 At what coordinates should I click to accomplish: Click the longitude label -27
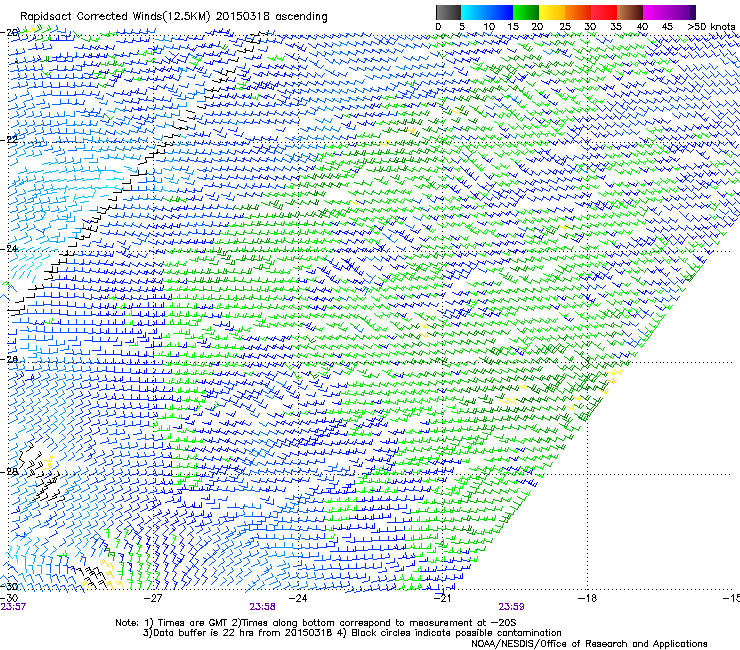153,598
